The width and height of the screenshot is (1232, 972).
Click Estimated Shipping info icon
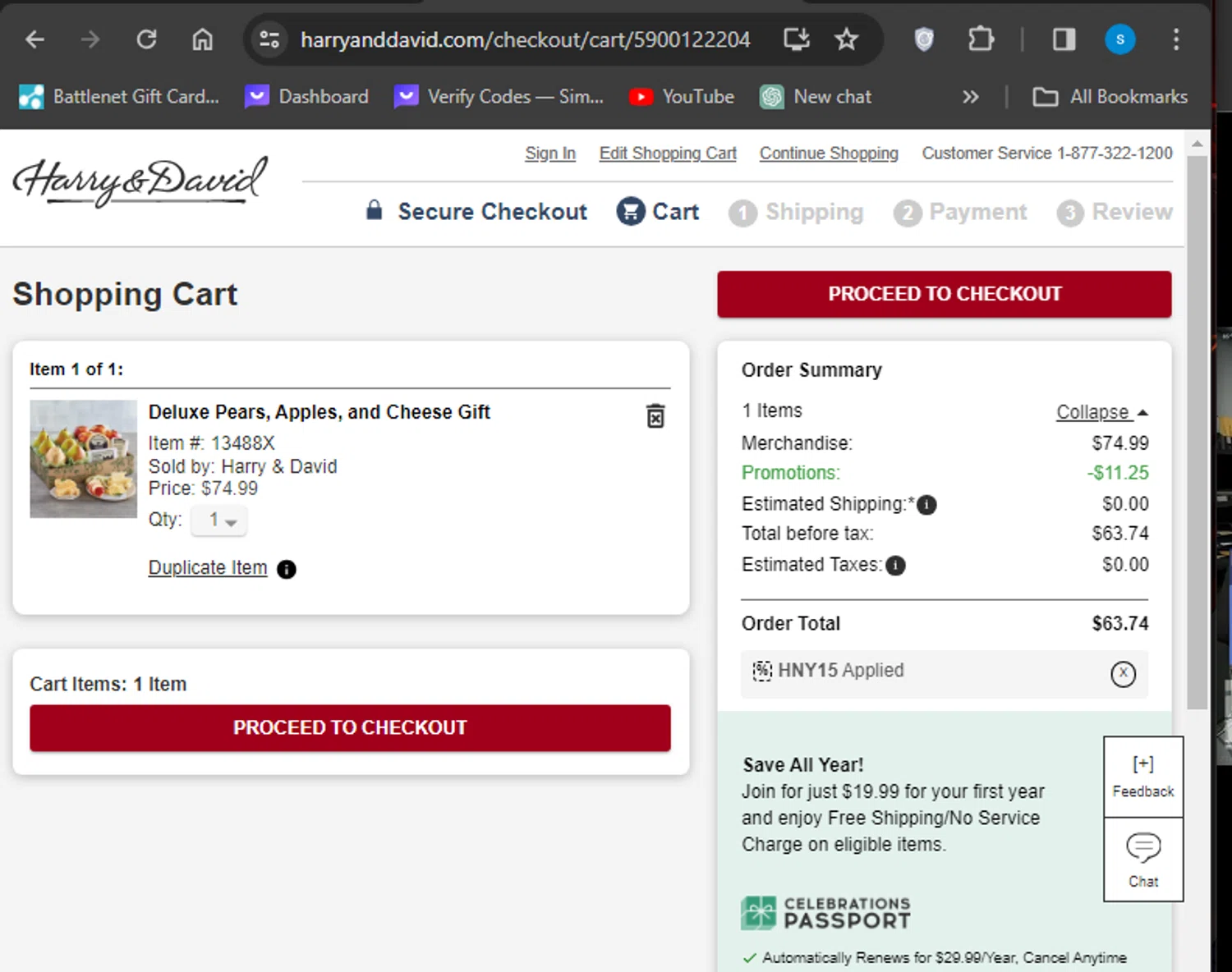[926, 505]
